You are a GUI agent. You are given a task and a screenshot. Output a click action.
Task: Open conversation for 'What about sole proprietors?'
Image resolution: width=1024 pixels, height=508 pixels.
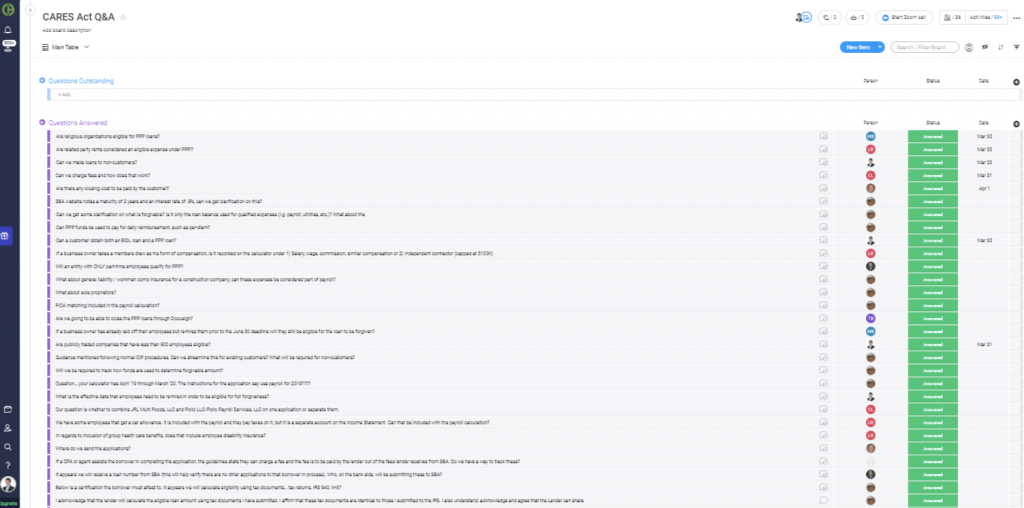[x=824, y=293]
